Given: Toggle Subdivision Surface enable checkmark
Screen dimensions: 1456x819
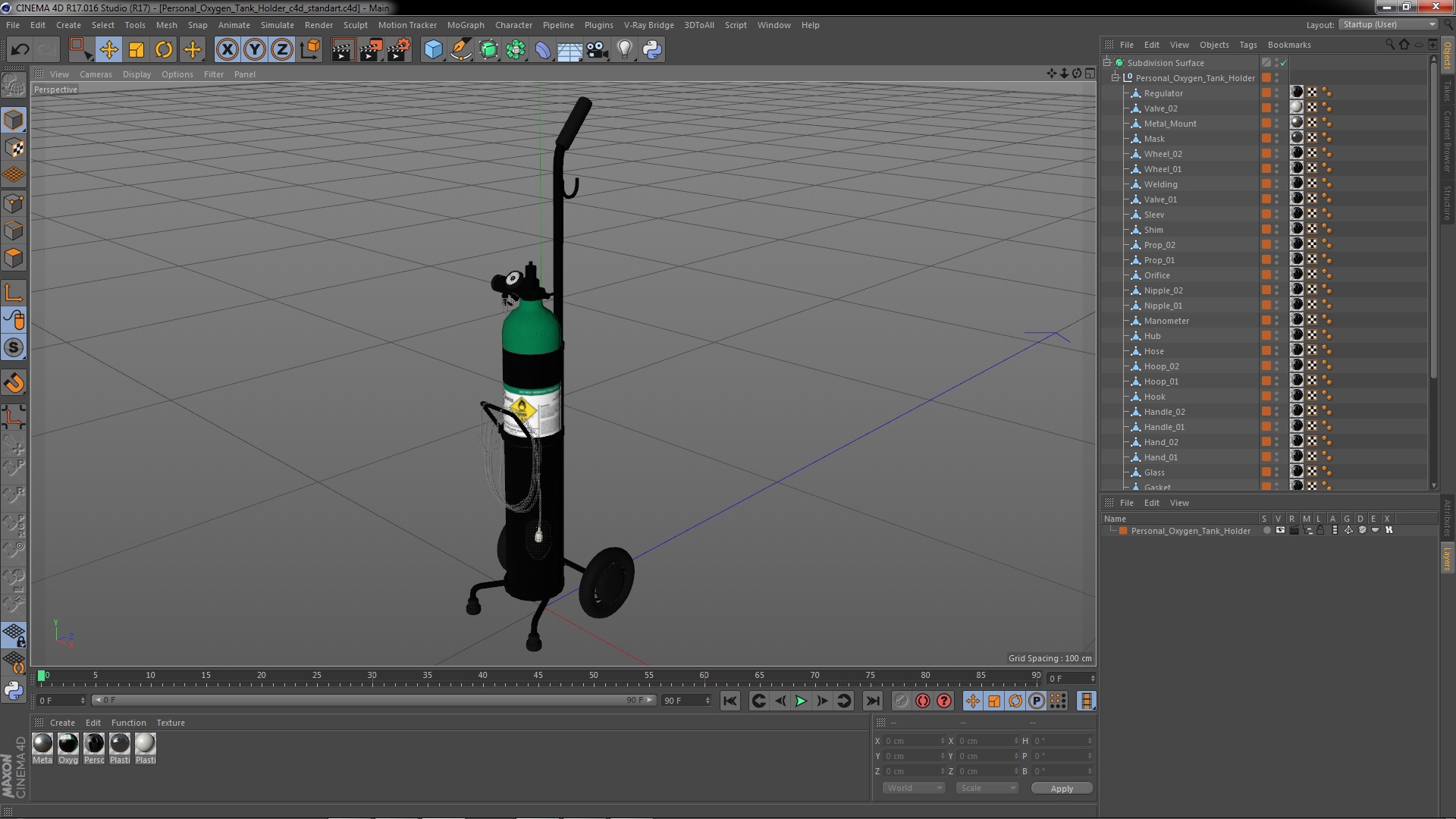Looking at the screenshot, I should point(1284,63).
